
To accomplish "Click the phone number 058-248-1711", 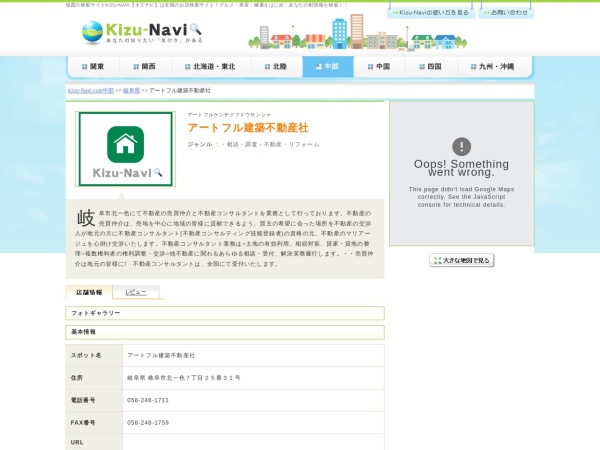I will coord(148,400).
